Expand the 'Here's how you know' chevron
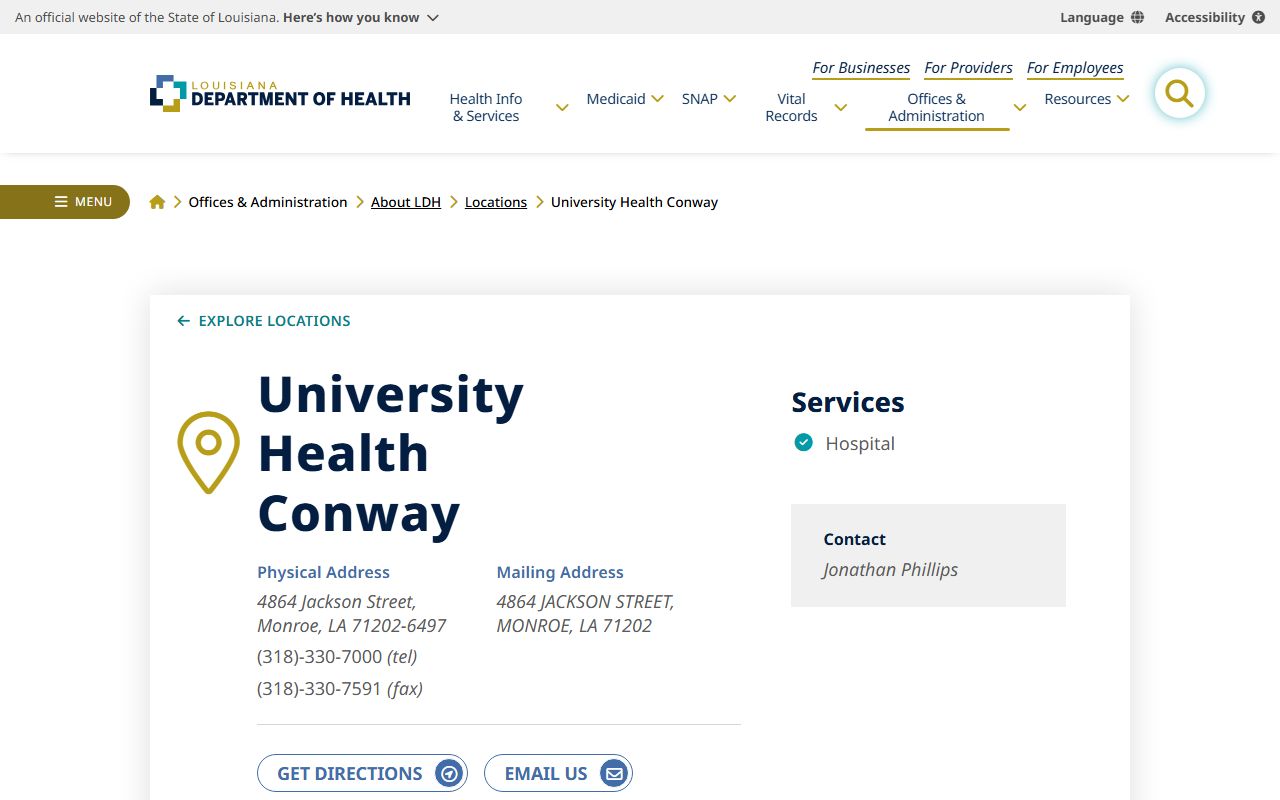Viewport: 1280px width, 800px height. [x=432, y=18]
